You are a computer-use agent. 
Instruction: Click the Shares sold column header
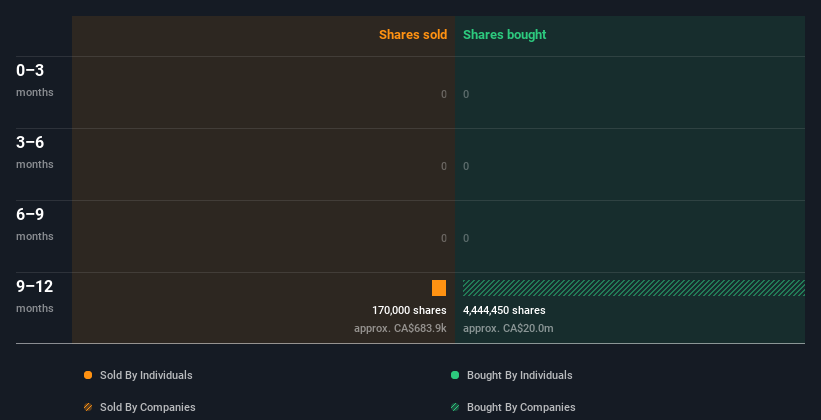pyautogui.click(x=413, y=35)
